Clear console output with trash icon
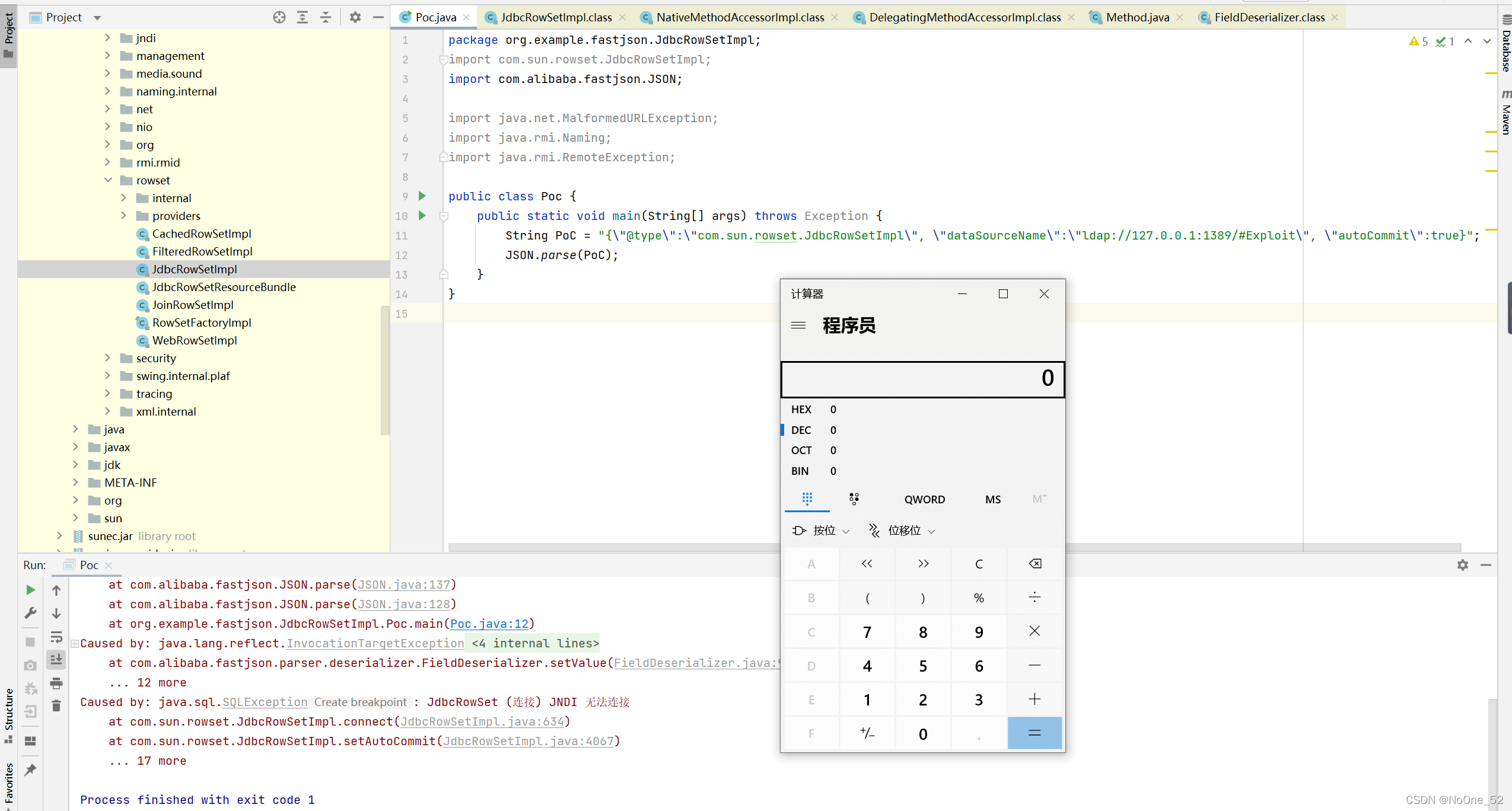 click(x=56, y=705)
